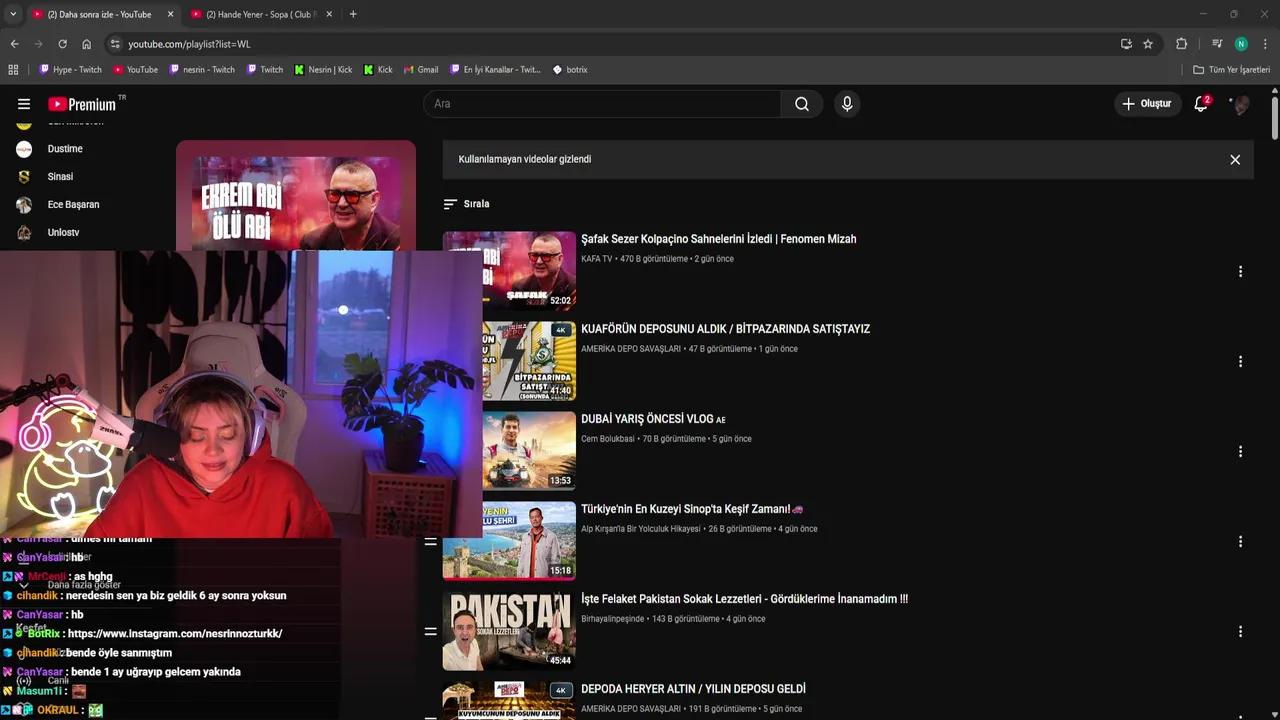This screenshot has height=720, width=1280.
Task: Open the media control toolbar icon
Action: pyautogui.click(x=1217, y=44)
